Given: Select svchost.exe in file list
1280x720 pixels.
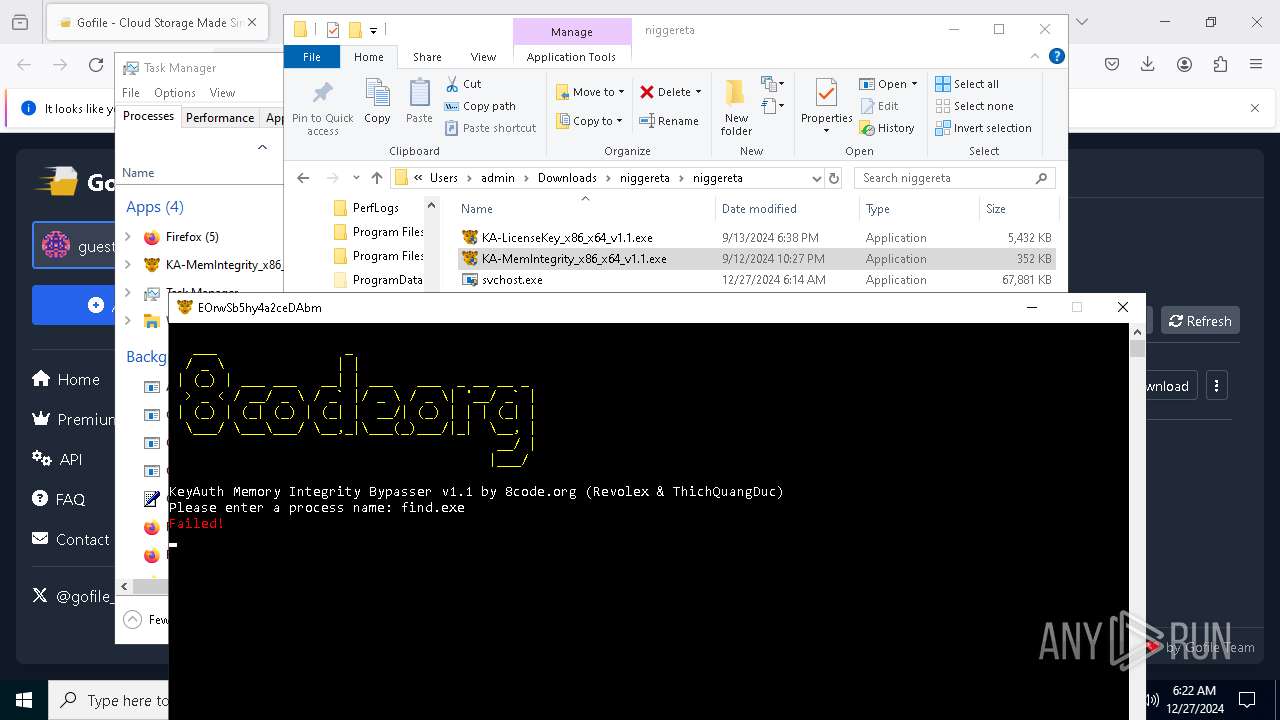Looking at the screenshot, I should (756, 280).
